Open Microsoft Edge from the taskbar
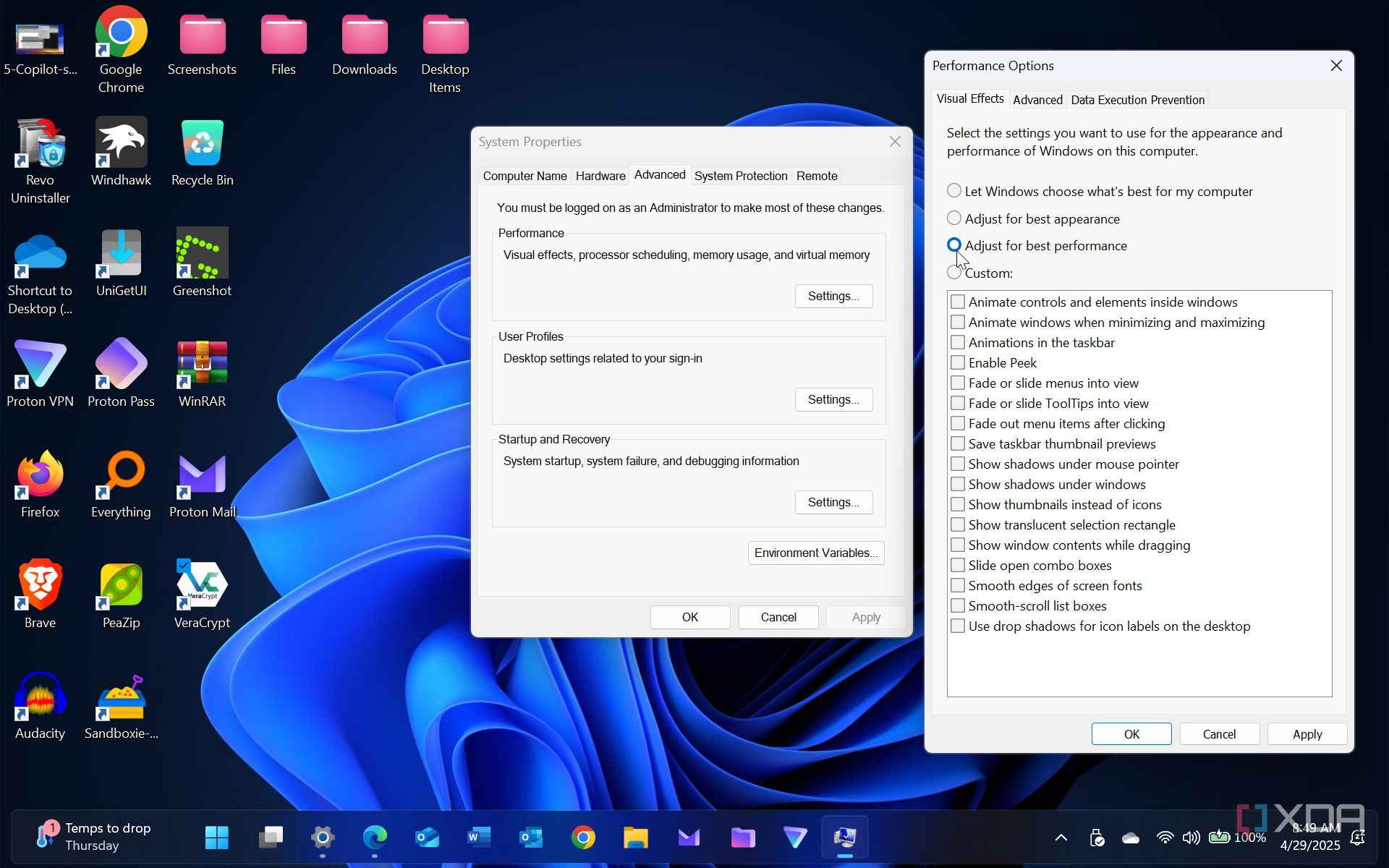1389x868 pixels. pyautogui.click(x=375, y=838)
